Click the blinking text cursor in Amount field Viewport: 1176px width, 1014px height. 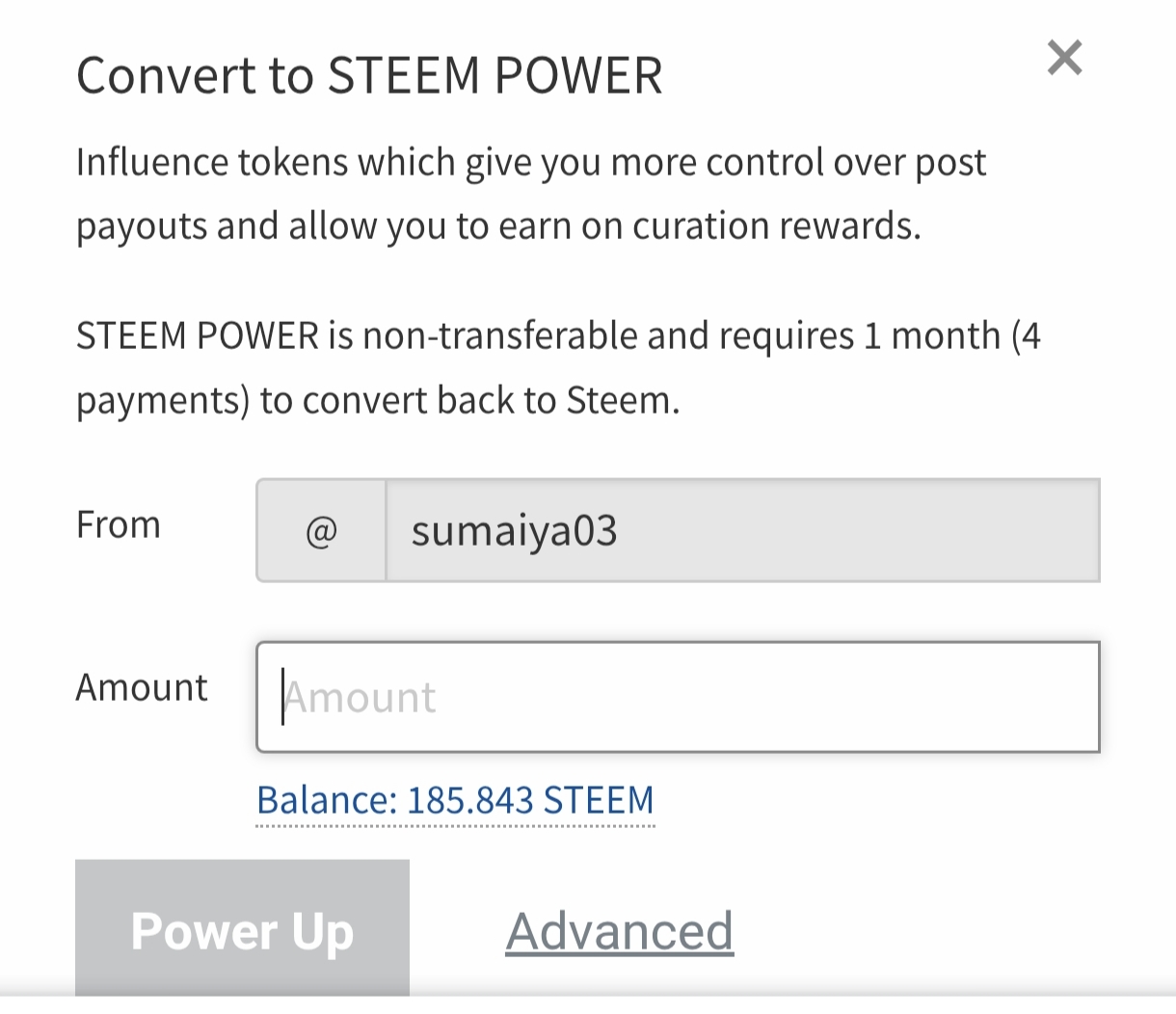tap(282, 697)
